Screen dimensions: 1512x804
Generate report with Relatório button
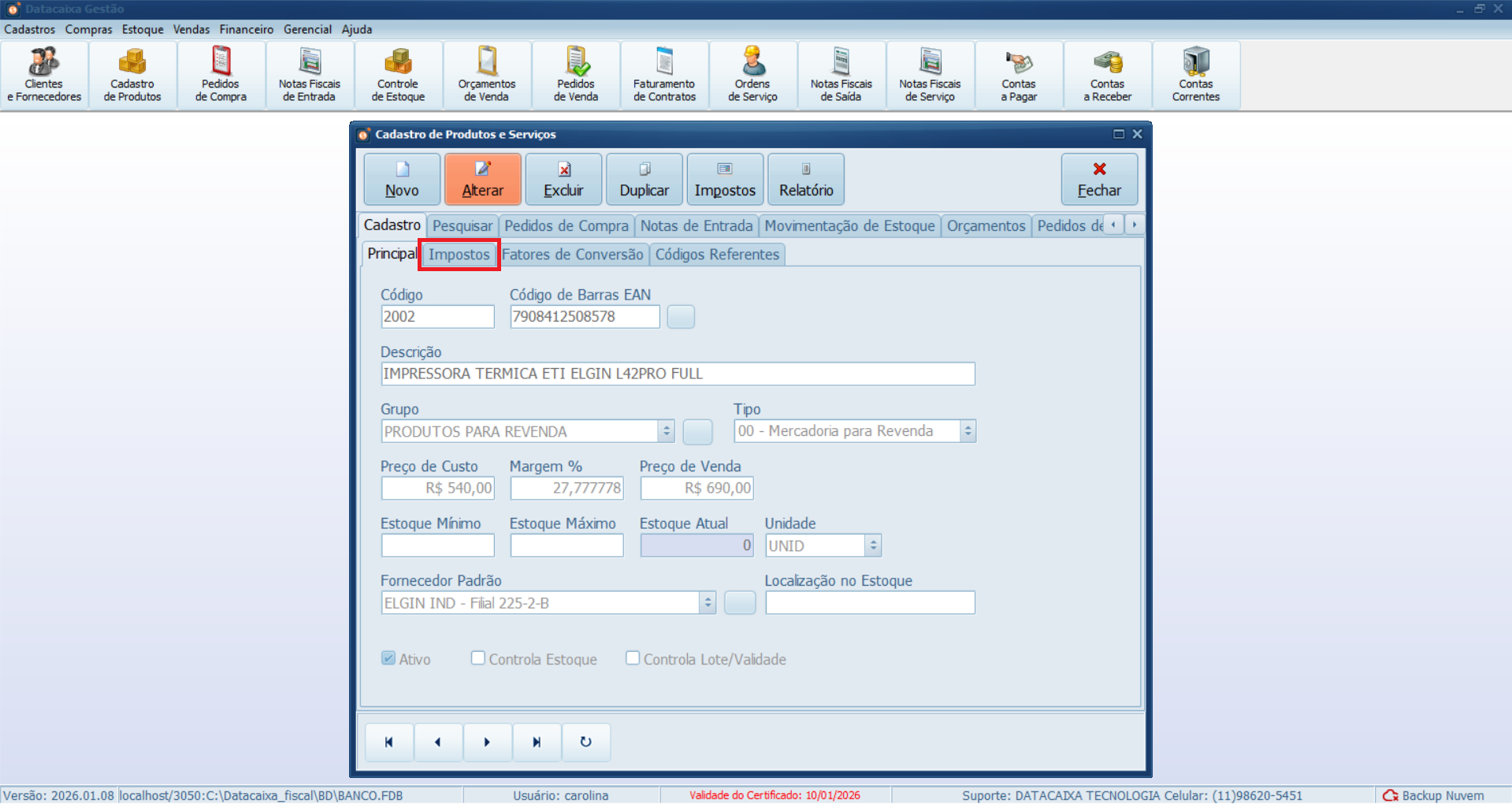click(x=806, y=180)
